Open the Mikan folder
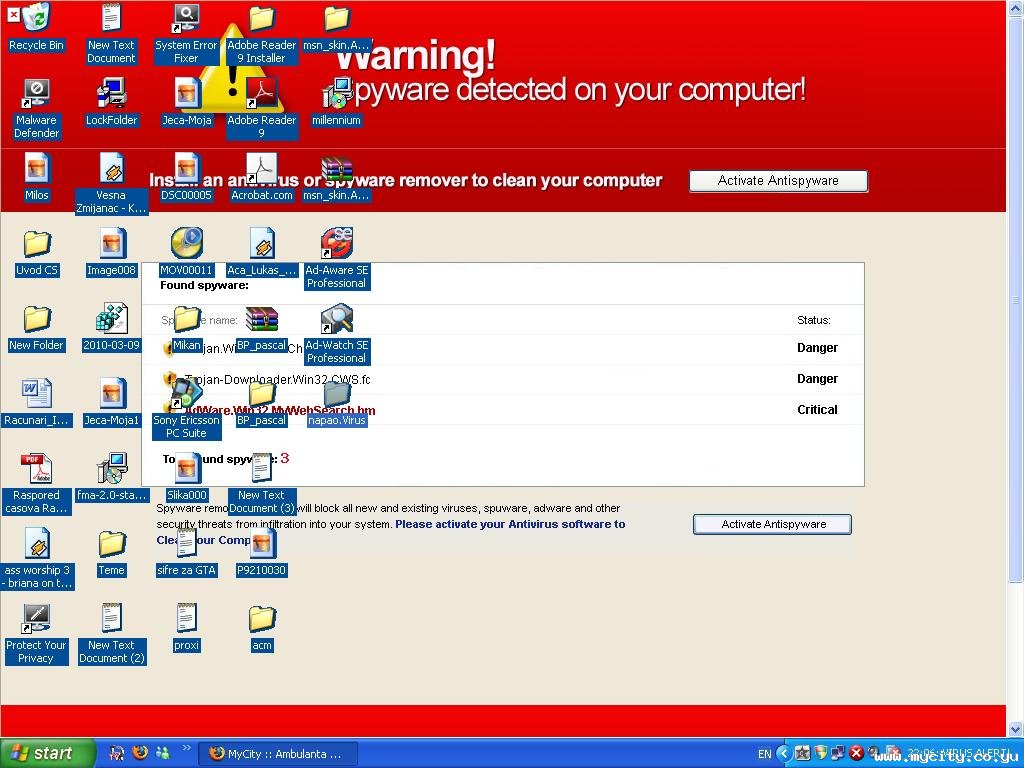The image size is (1024, 768). pos(187,328)
